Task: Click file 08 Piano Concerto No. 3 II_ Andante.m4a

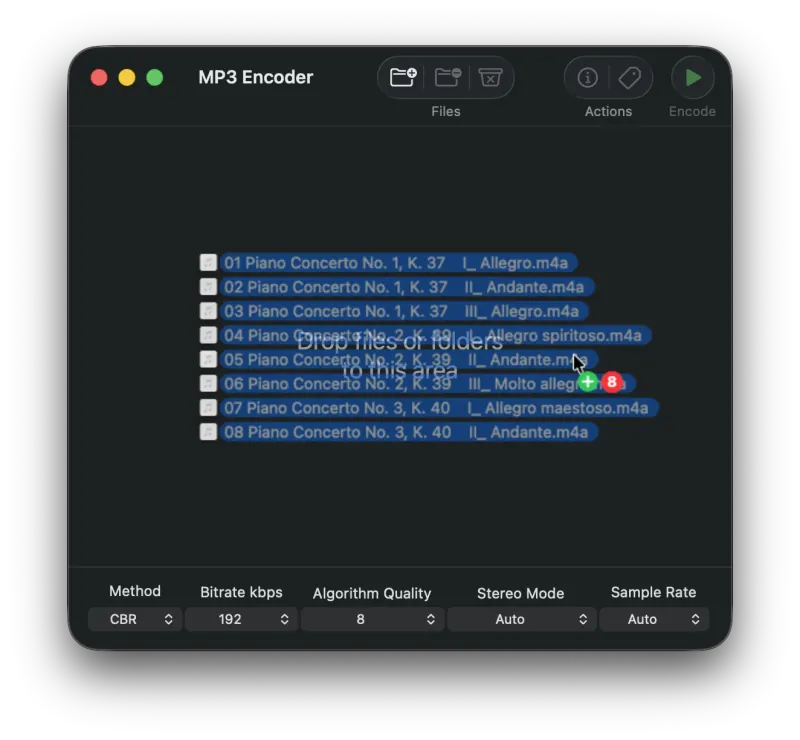Action: click(408, 432)
